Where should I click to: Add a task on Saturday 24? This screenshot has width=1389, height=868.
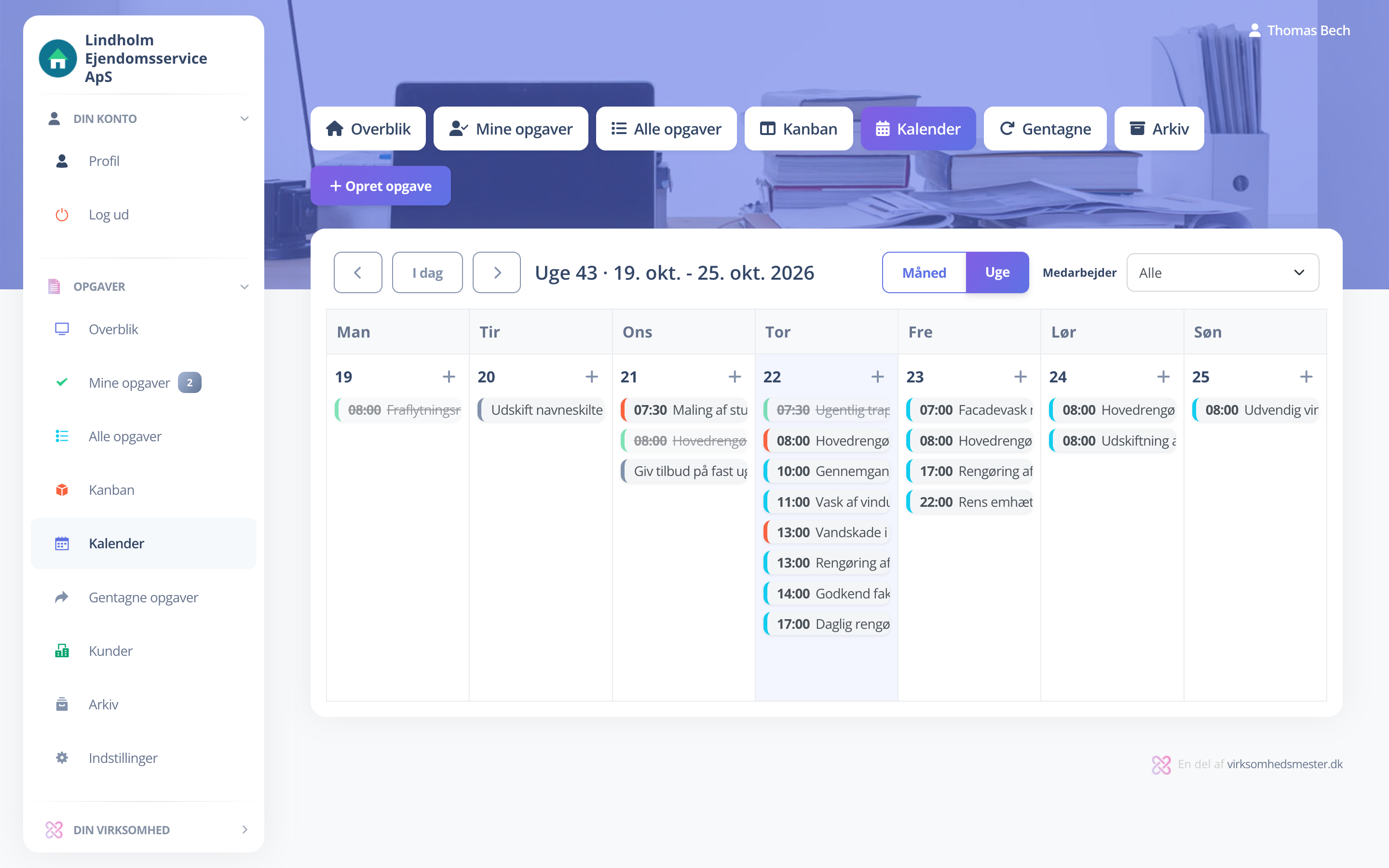pyautogui.click(x=1163, y=377)
